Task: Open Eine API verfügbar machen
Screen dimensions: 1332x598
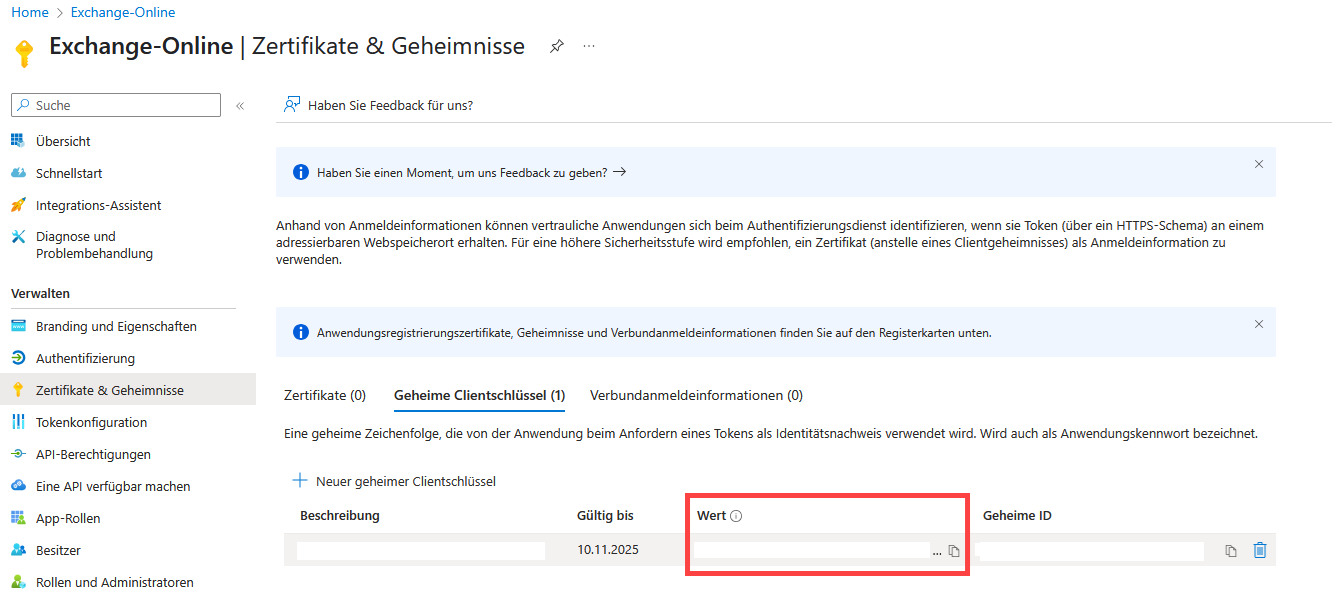Action: (113, 486)
